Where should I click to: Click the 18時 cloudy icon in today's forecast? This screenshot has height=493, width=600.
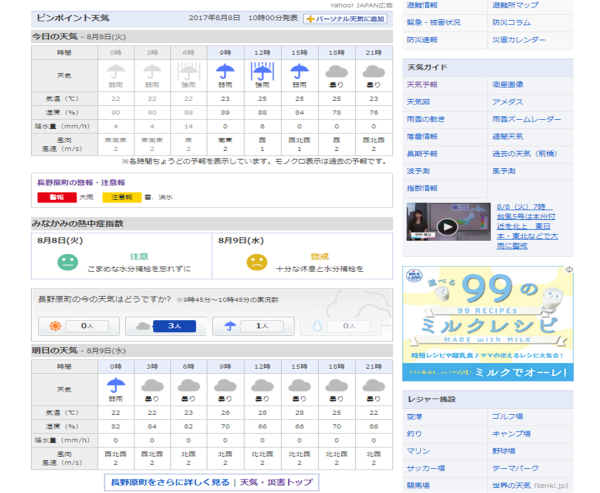pos(336,72)
